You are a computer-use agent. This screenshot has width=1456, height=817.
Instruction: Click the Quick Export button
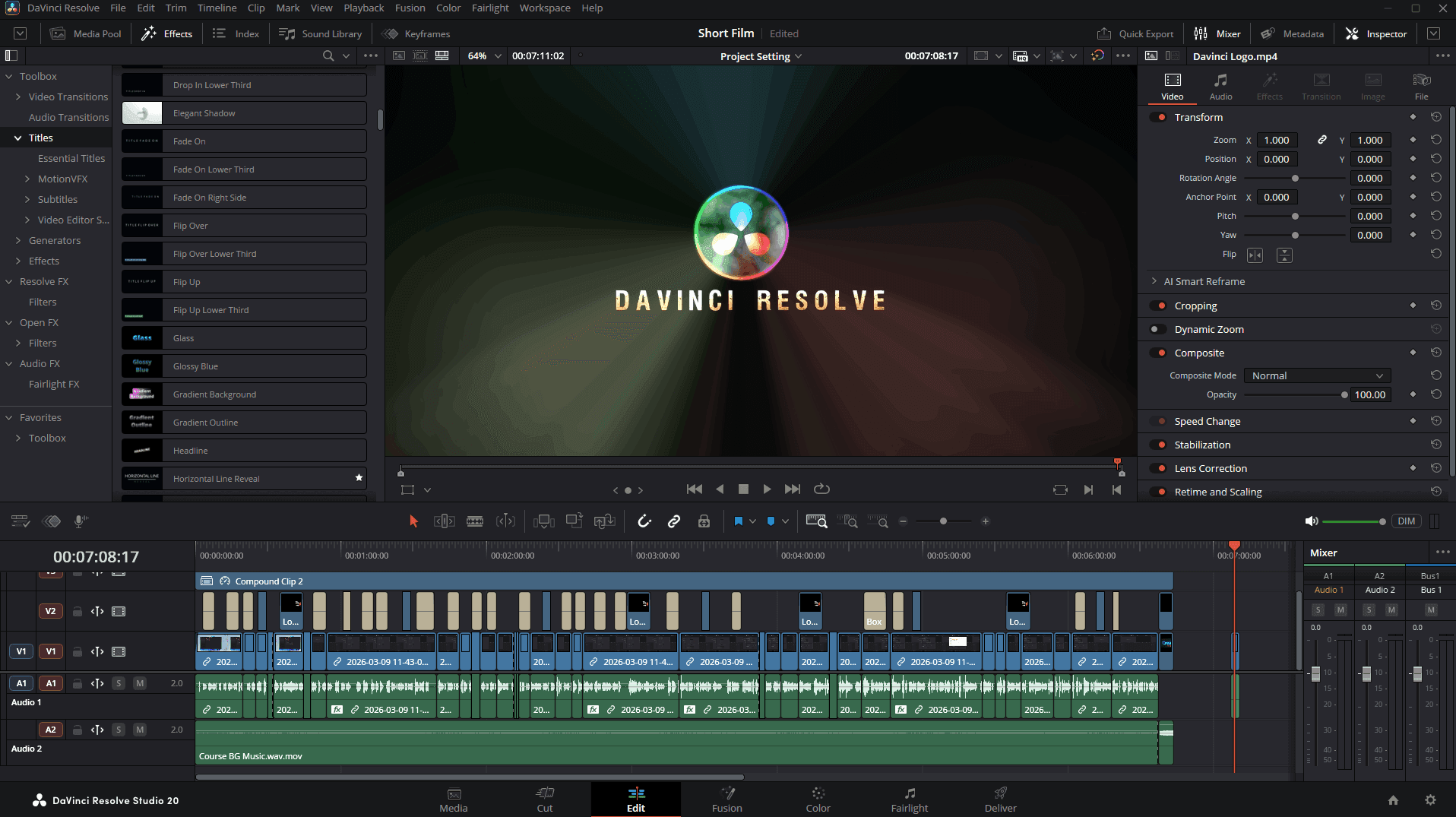coord(1135,33)
